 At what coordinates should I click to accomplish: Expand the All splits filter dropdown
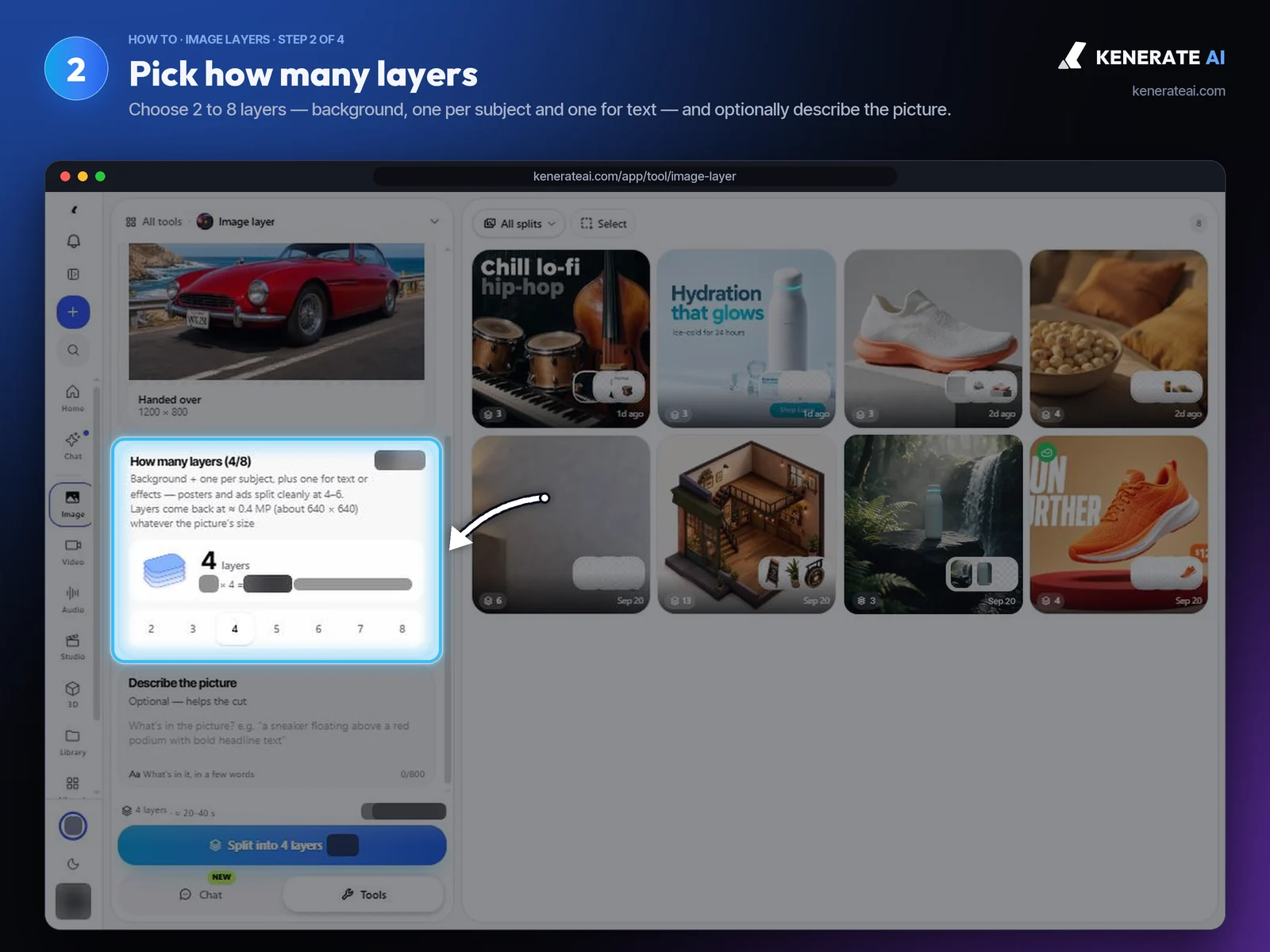[x=520, y=224]
